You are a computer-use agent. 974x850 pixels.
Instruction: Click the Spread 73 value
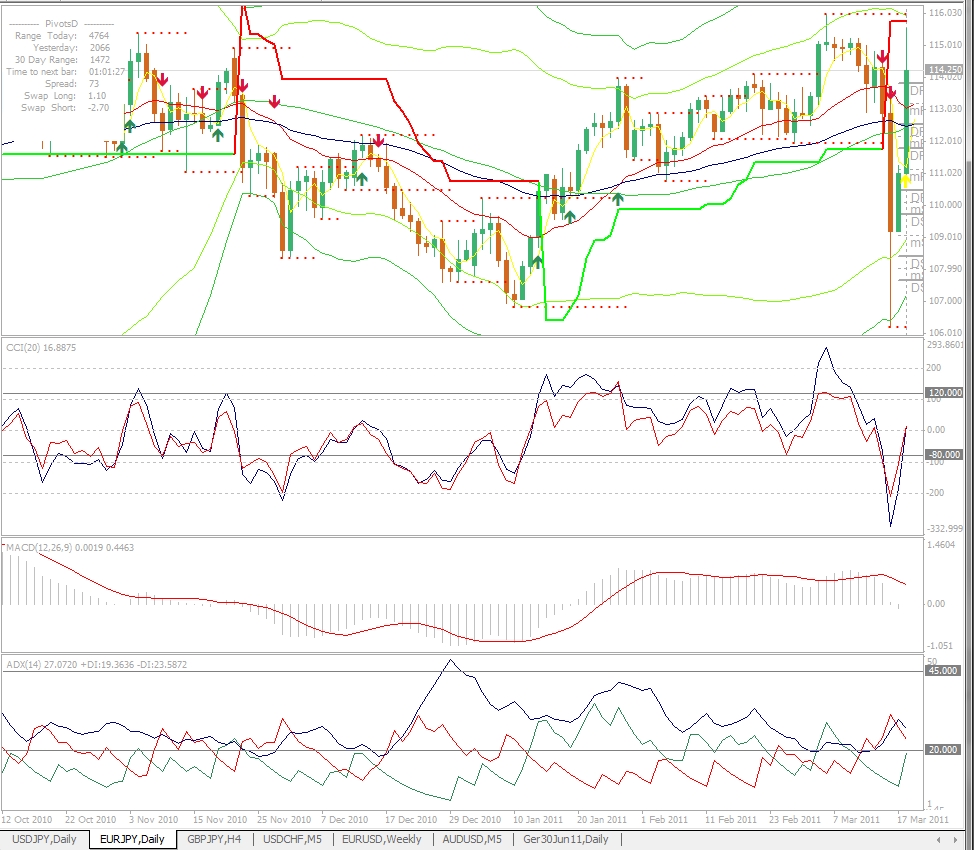pyautogui.click(x=94, y=83)
